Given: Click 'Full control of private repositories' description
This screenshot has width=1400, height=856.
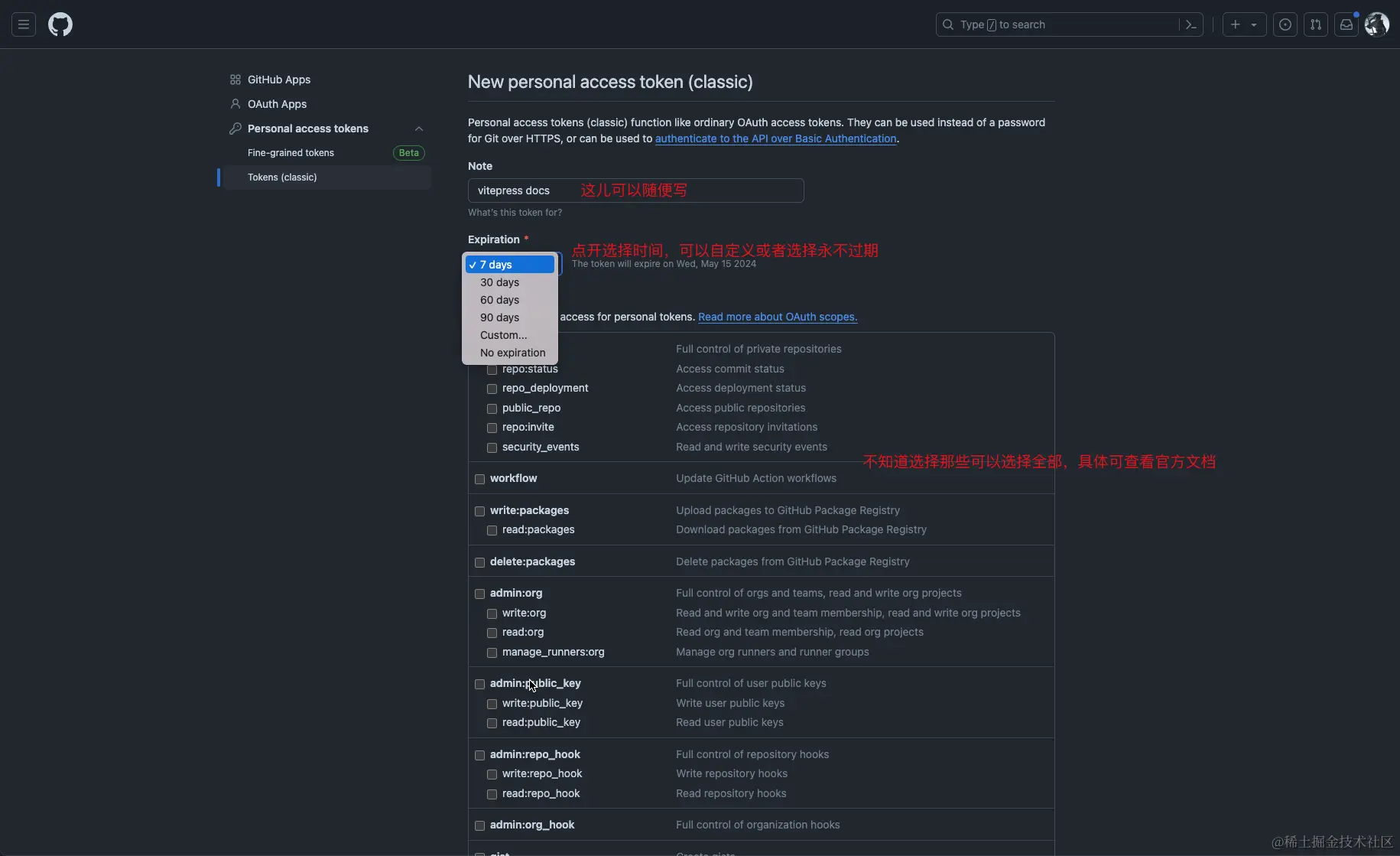Looking at the screenshot, I should [758, 349].
